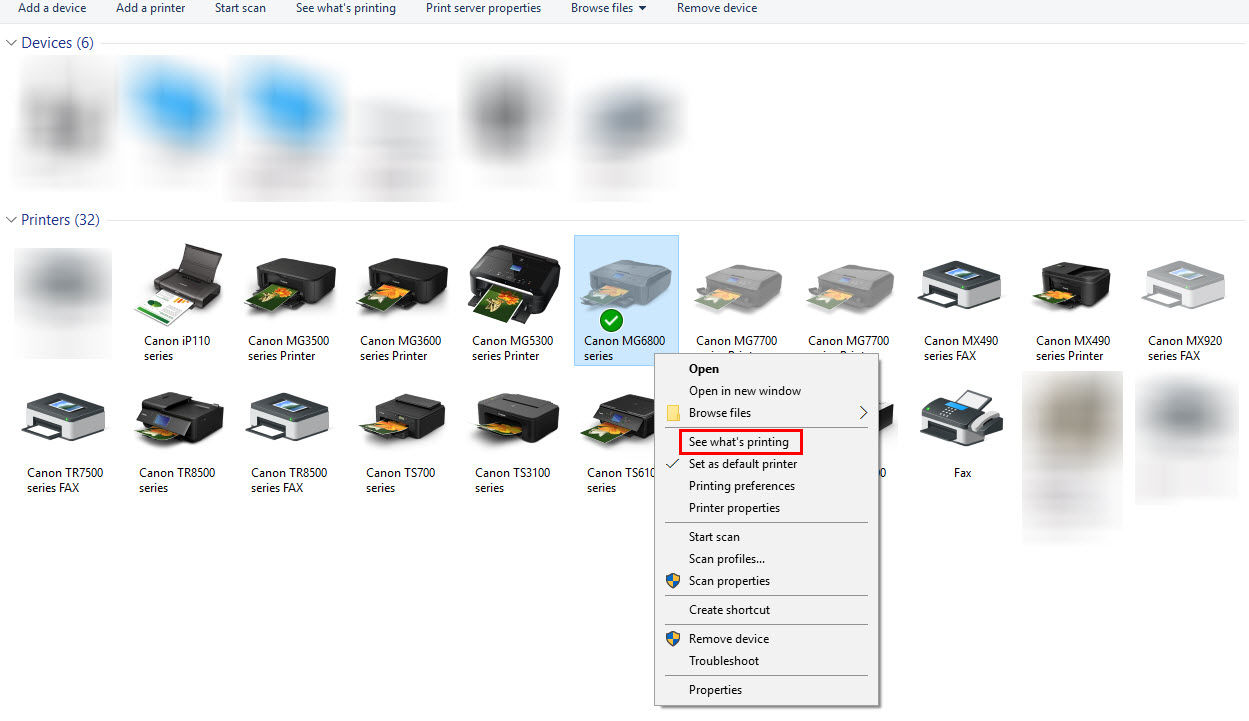The width and height of the screenshot is (1249, 721).
Task: Select the Canon TR7500 series FAX icon
Action: click(63, 420)
